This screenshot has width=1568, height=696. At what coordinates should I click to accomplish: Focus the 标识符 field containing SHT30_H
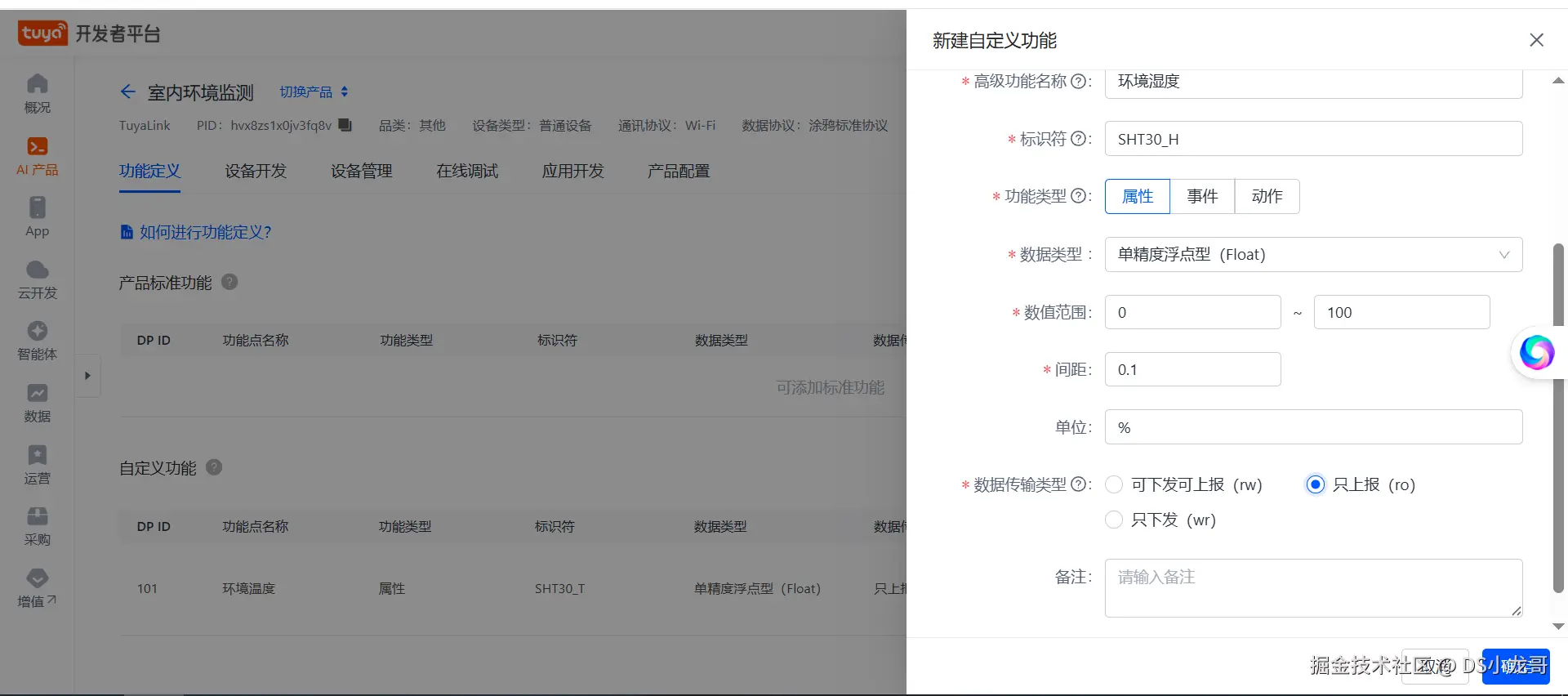(x=1313, y=139)
